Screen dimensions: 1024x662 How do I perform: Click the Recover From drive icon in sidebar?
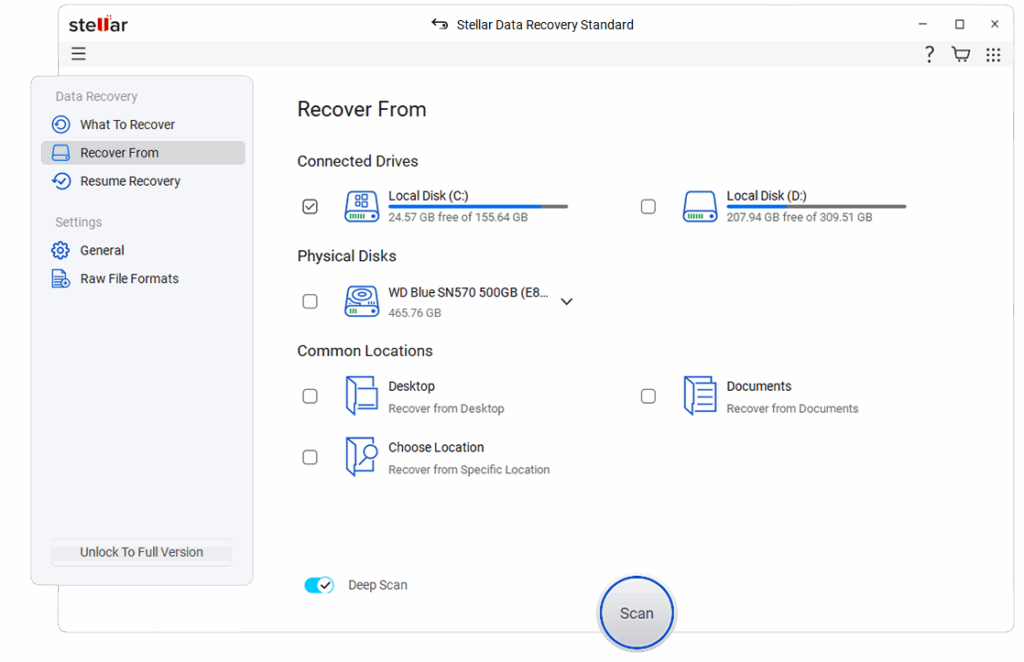61,153
